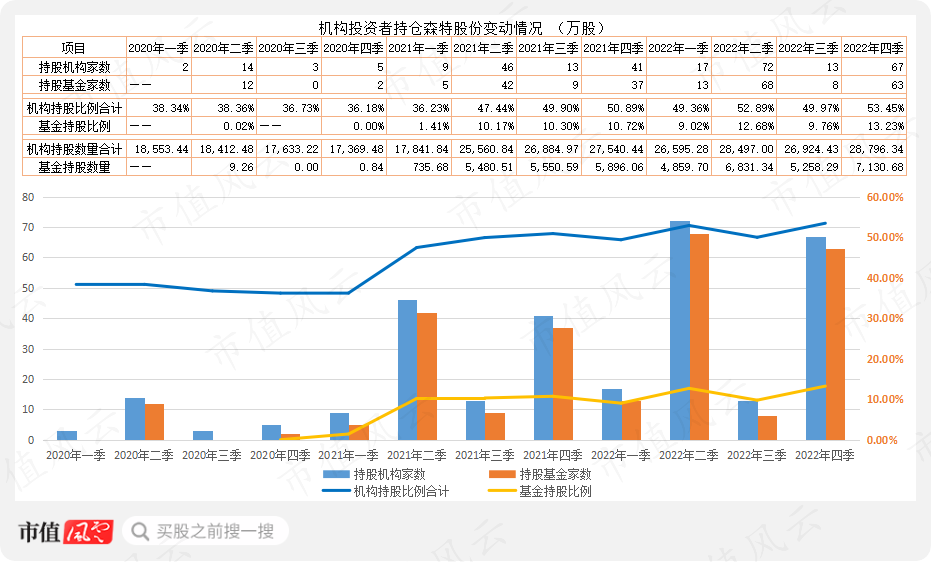
Task: Click the 机构持股比例合计 row label
Action: click(74, 108)
